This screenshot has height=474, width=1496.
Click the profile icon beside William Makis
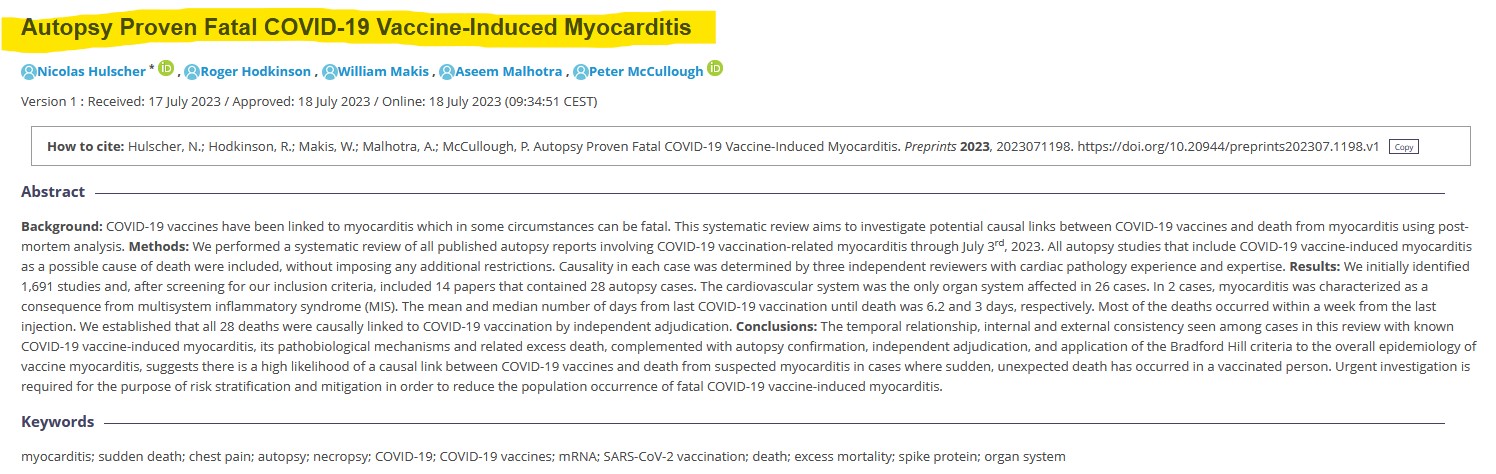(330, 72)
